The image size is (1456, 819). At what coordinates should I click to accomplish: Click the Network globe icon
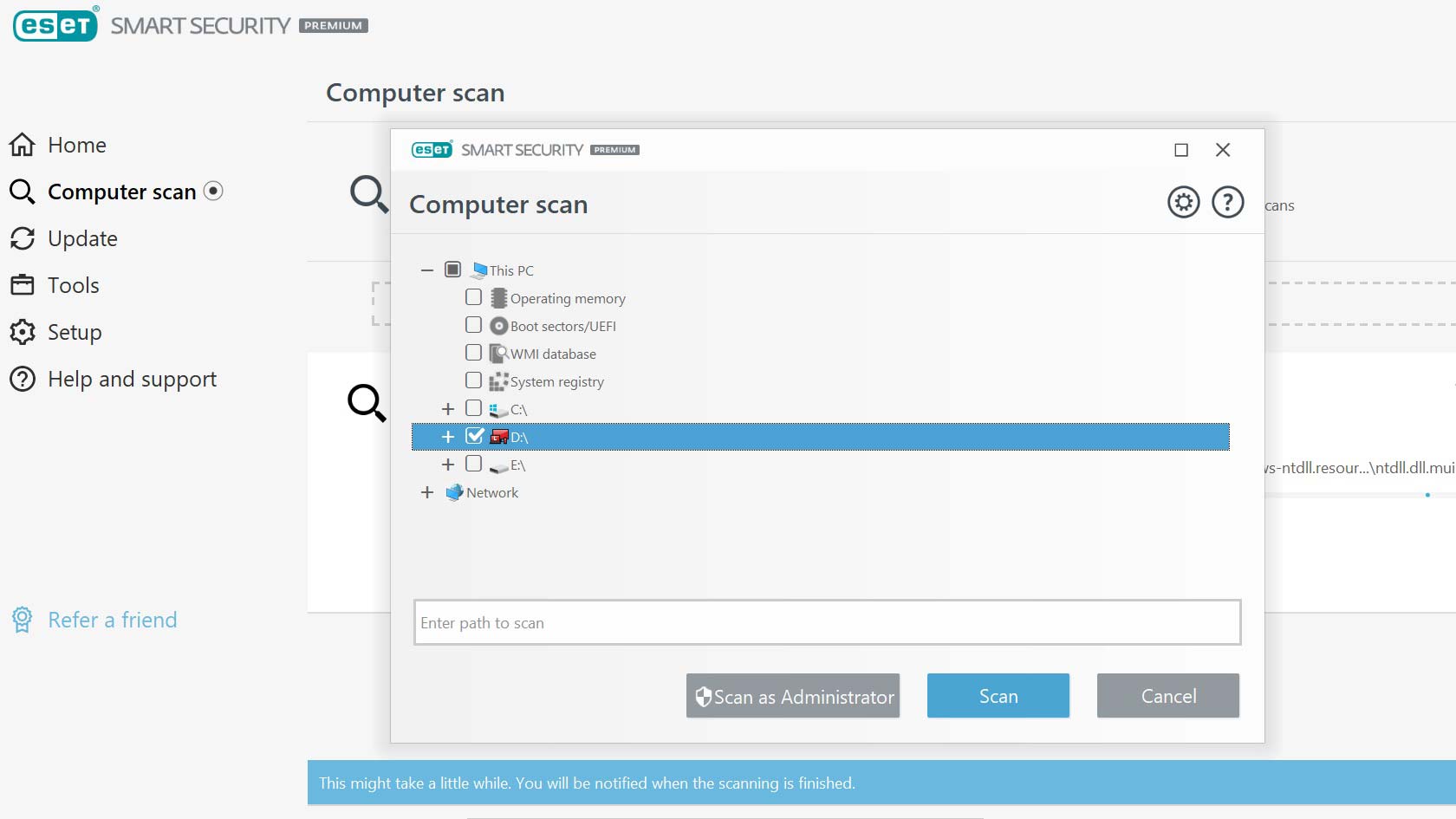(454, 492)
